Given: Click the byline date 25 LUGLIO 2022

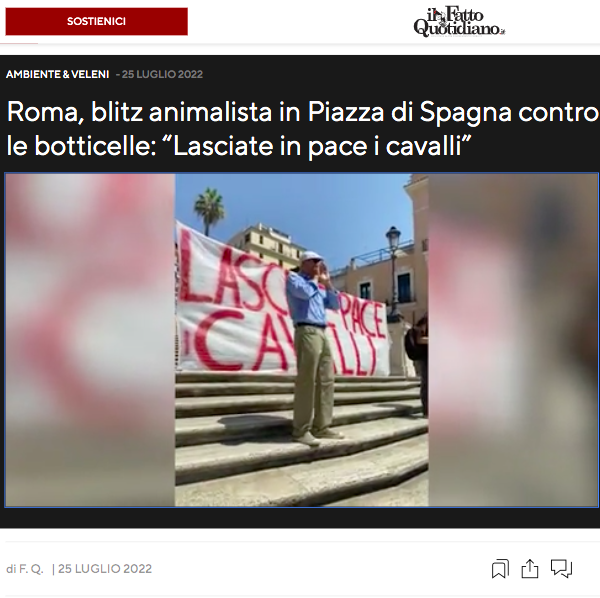Looking at the screenshot, I should 105,569.
